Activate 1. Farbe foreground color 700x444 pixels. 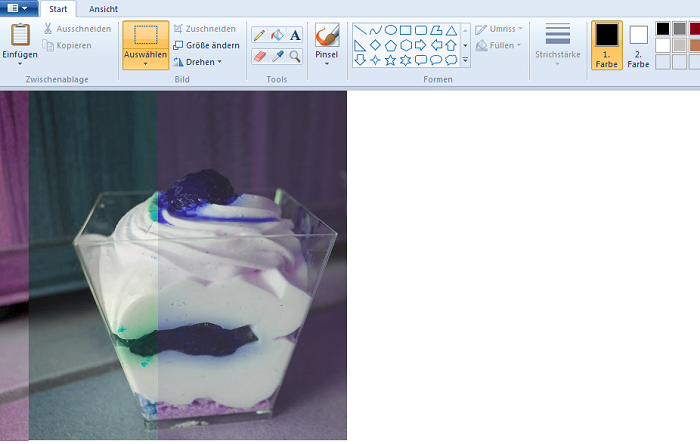coord(607,45)
